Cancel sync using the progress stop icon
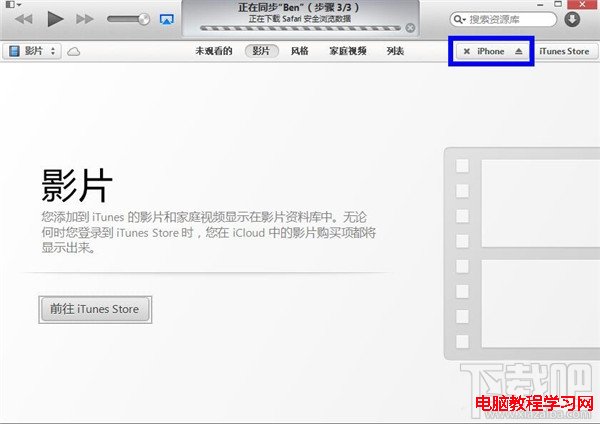 click(410, 28)
